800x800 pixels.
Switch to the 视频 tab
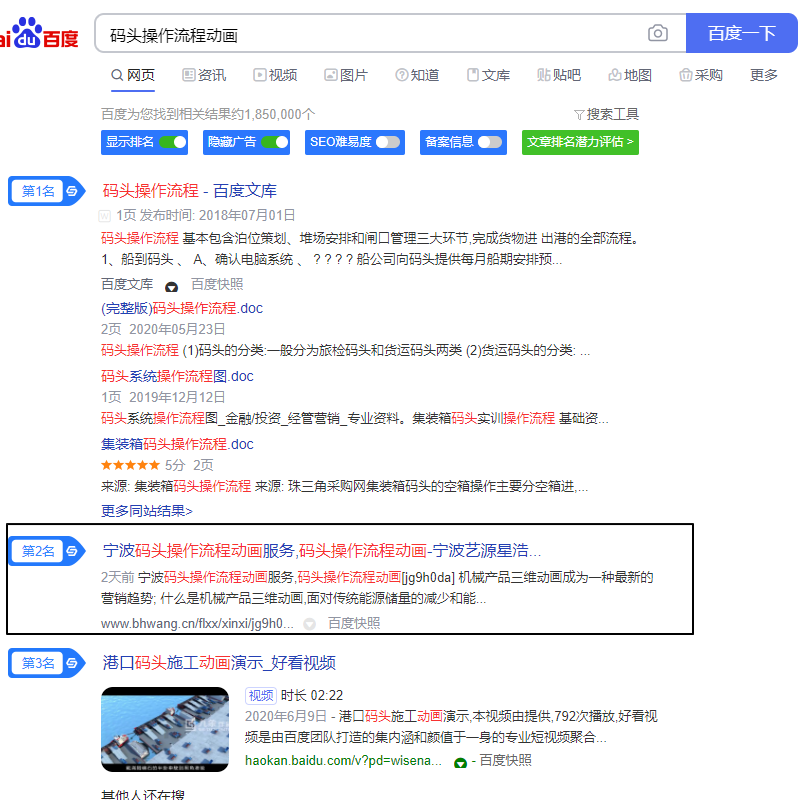tap(275, 76)
